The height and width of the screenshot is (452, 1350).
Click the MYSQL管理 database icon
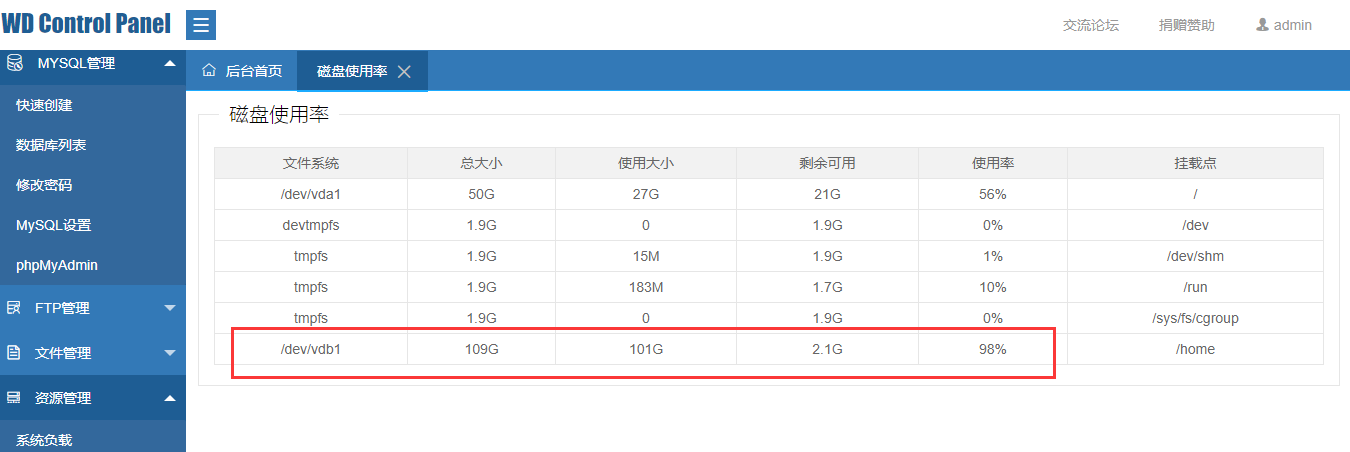click(x=14, y=63)
